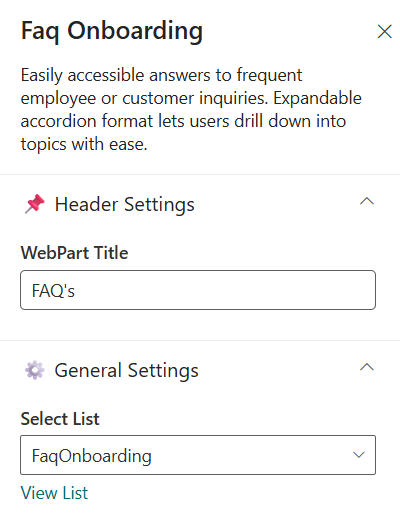This screenshot has height=521, width=400.
Task: Open the View List link
Action: (54, 493)
